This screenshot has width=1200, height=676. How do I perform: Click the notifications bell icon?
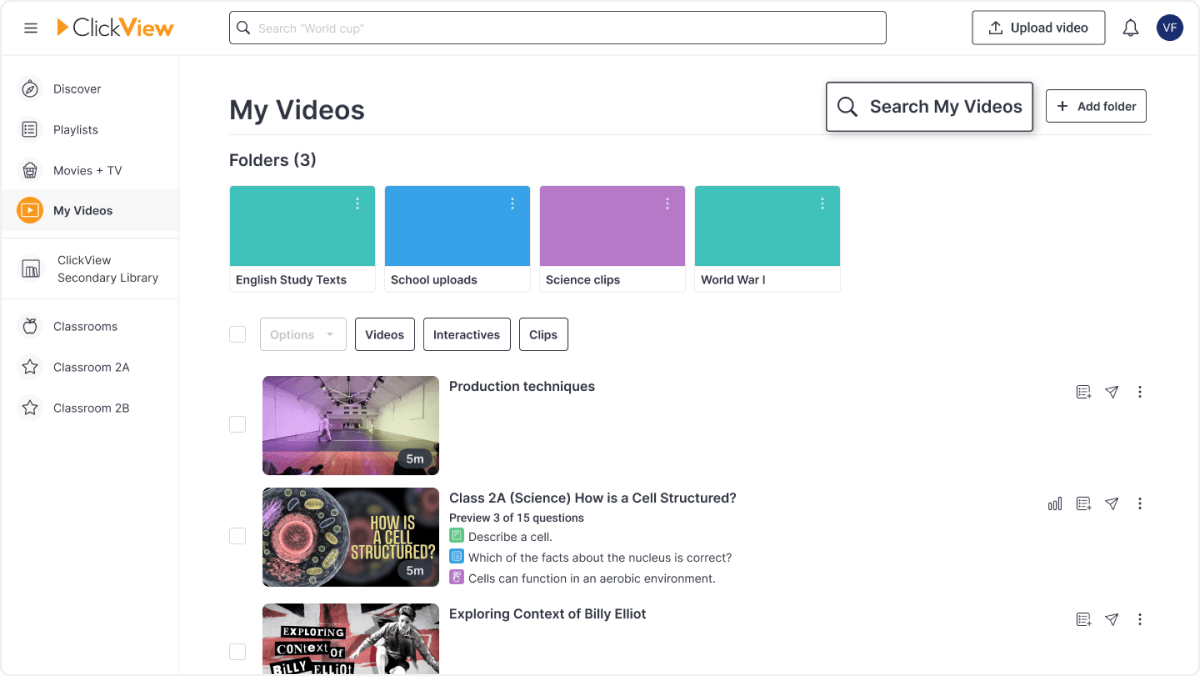(x=1130, y=28)
